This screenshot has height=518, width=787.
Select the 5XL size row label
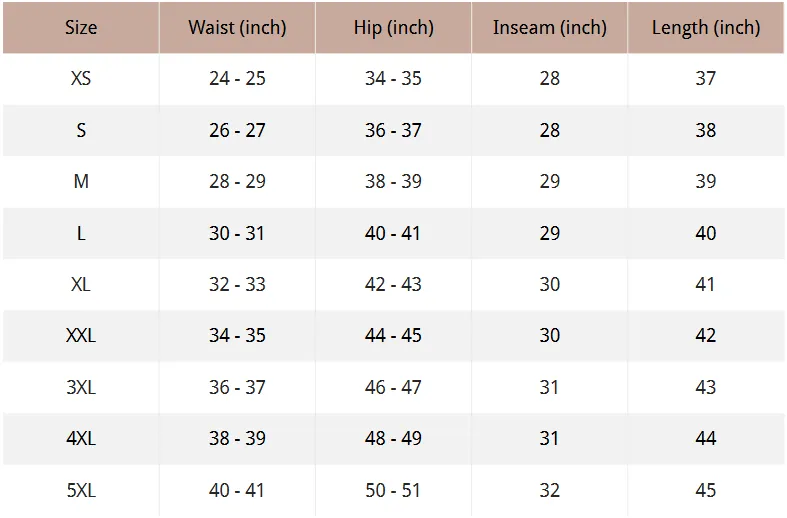click(x=81, y=490)
